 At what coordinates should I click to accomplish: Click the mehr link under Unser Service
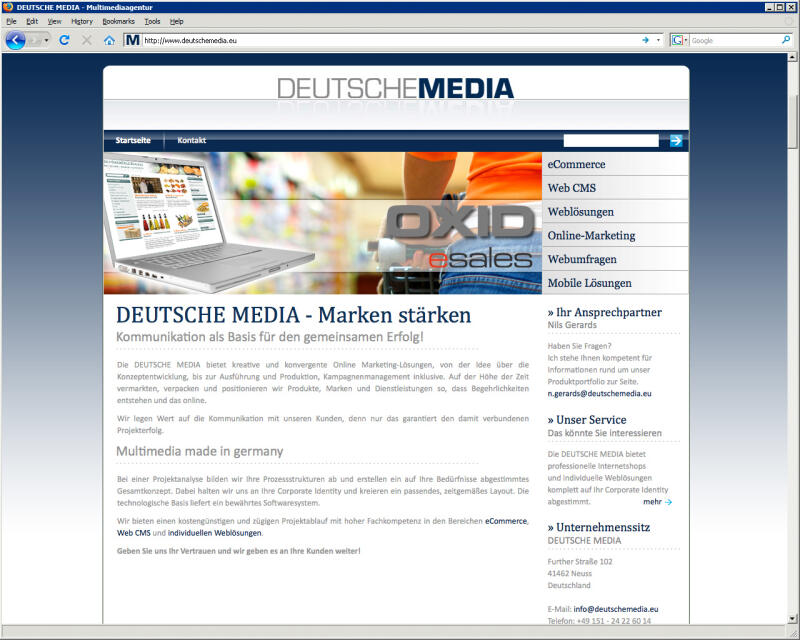pyautogui.click(x=654, y=501)
